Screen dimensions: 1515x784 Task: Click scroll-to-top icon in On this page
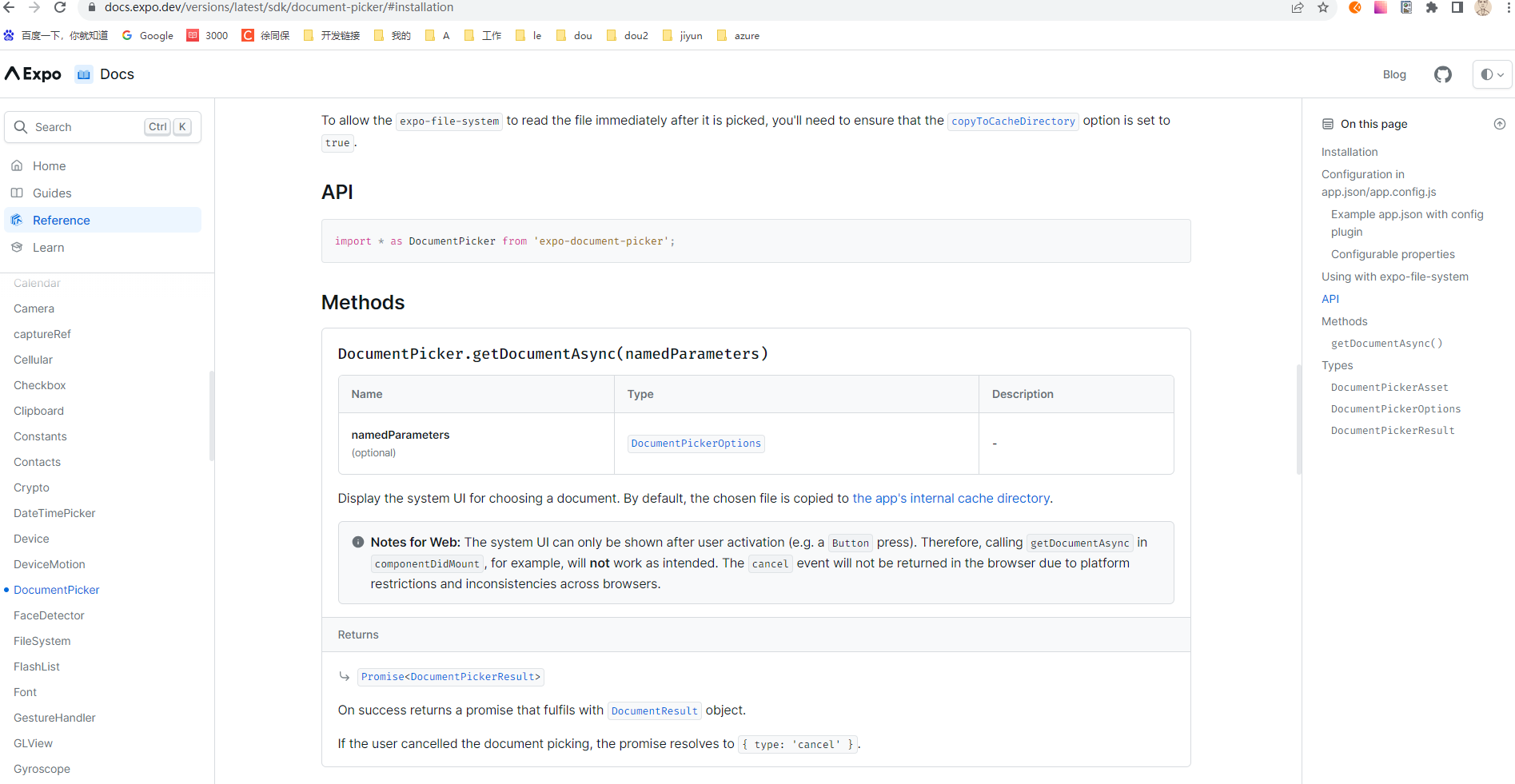pyautogui.click(x=1500, y=124)
